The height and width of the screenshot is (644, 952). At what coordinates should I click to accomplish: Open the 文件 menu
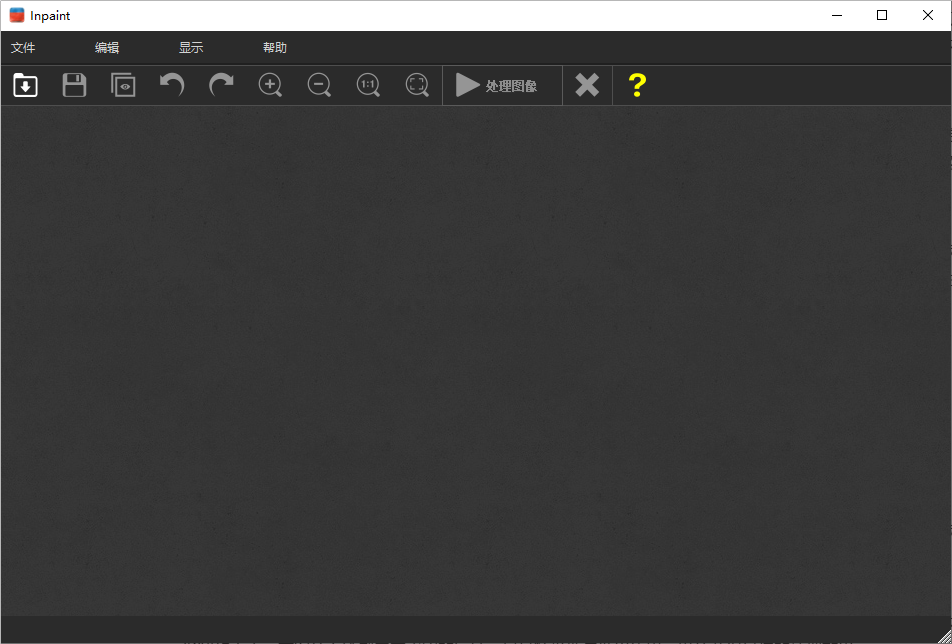pyautogui.click(x=24, y=47)
